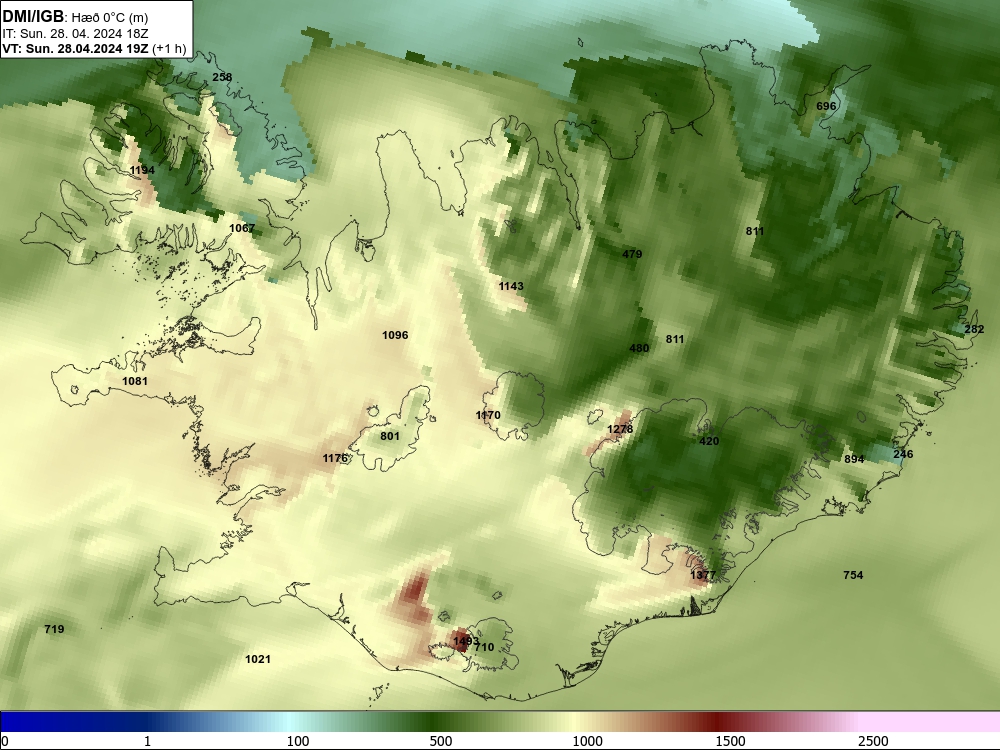This screenshot has width=1000, height=750.
Task: Click the 479 height value
Action: pyautogui.click(x=632, y=254)
